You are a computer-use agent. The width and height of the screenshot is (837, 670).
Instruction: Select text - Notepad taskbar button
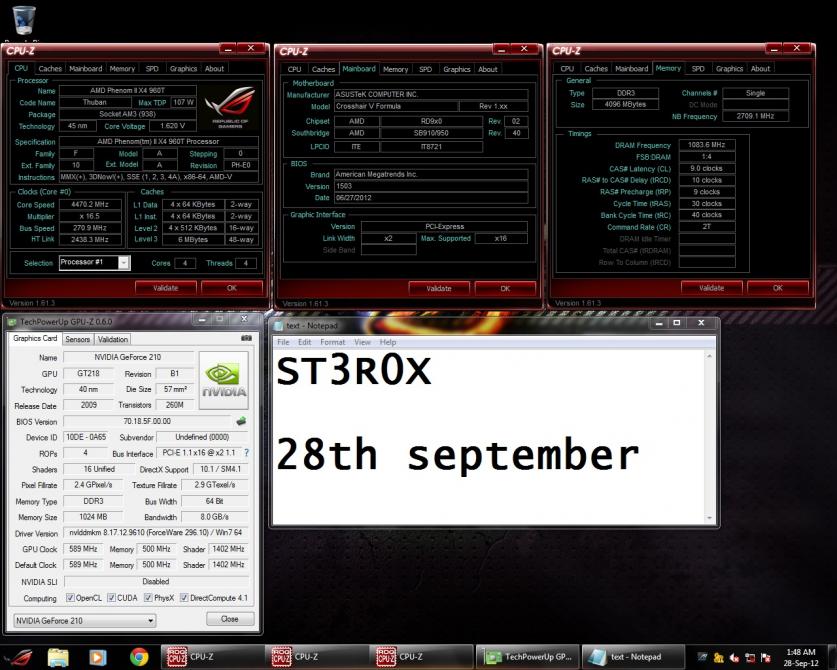point(633,657)
